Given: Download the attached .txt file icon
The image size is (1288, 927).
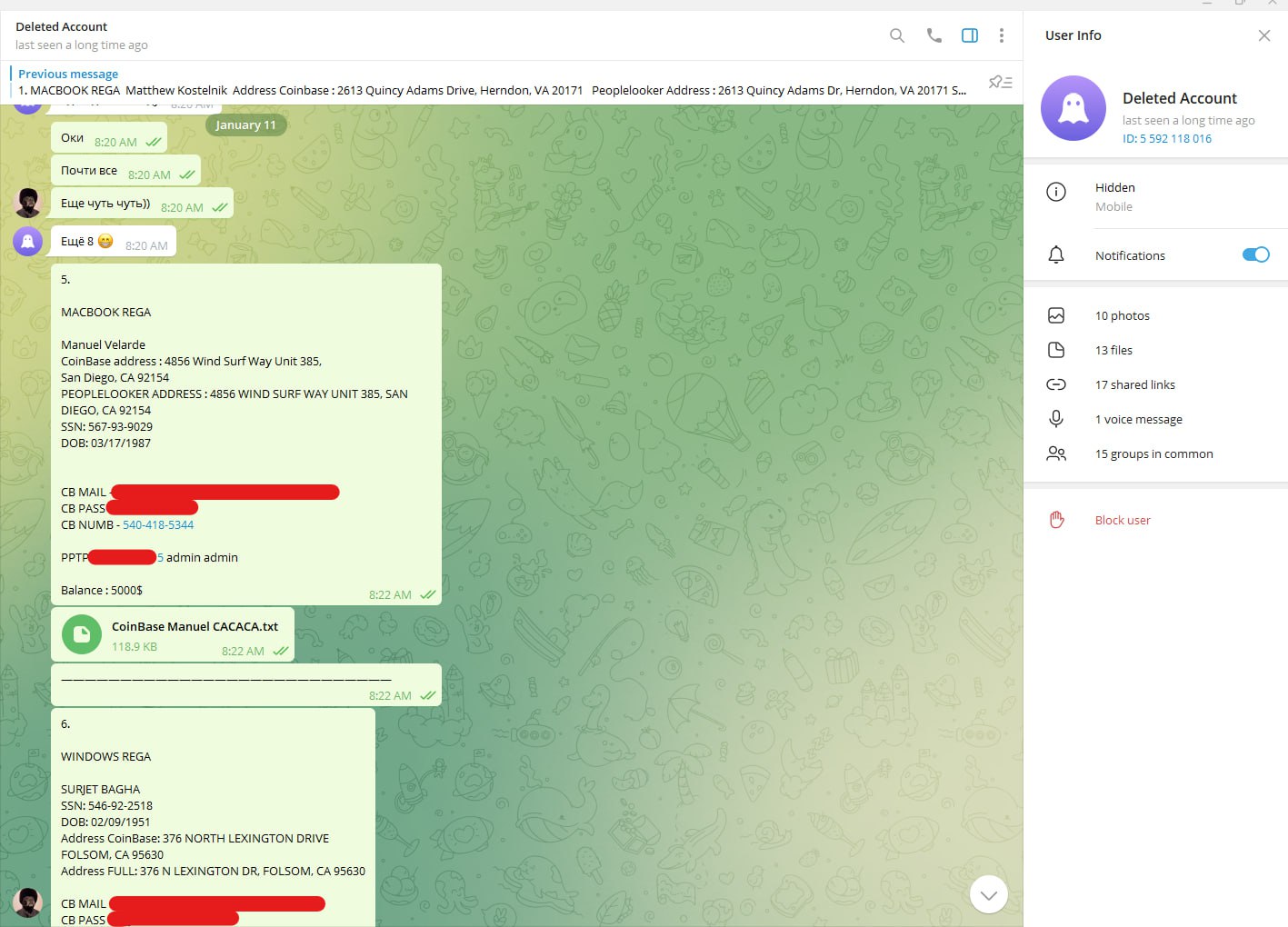Looking at the screenshot, I should [x=82, y=634].
